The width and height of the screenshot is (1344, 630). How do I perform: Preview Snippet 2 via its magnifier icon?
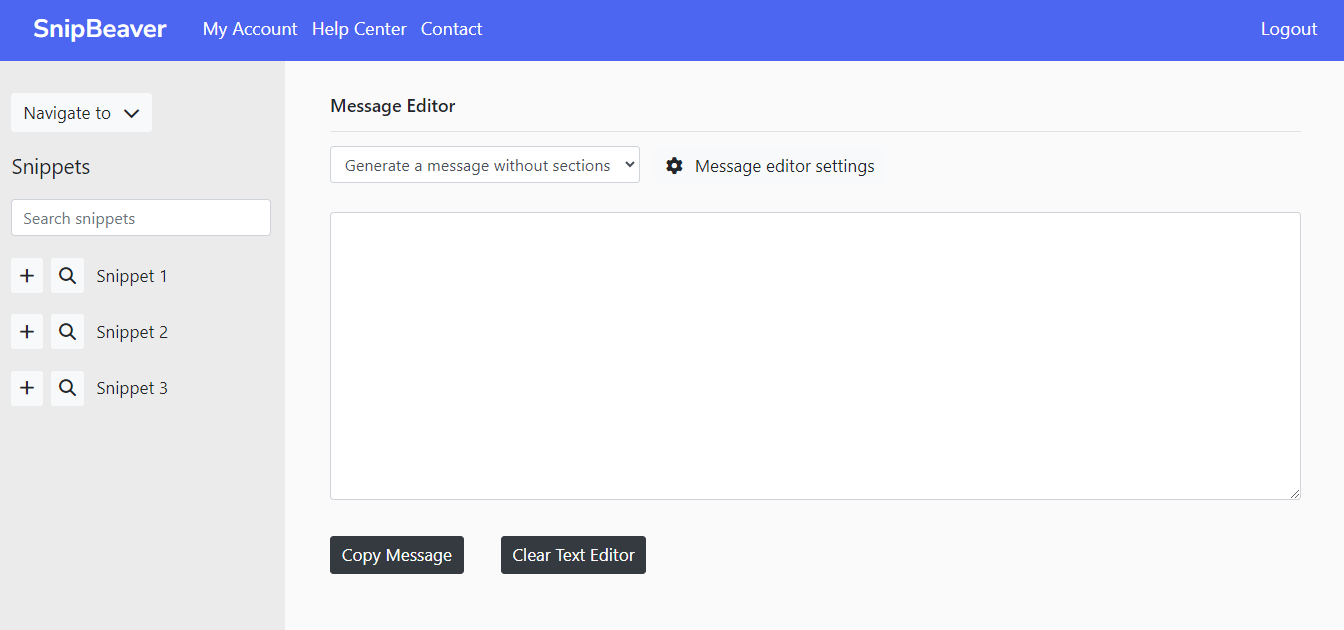tap(67, 331)
